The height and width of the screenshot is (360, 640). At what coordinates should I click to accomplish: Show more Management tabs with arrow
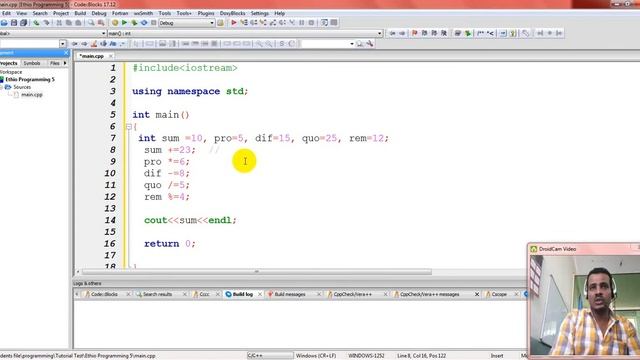pos(65,63)
